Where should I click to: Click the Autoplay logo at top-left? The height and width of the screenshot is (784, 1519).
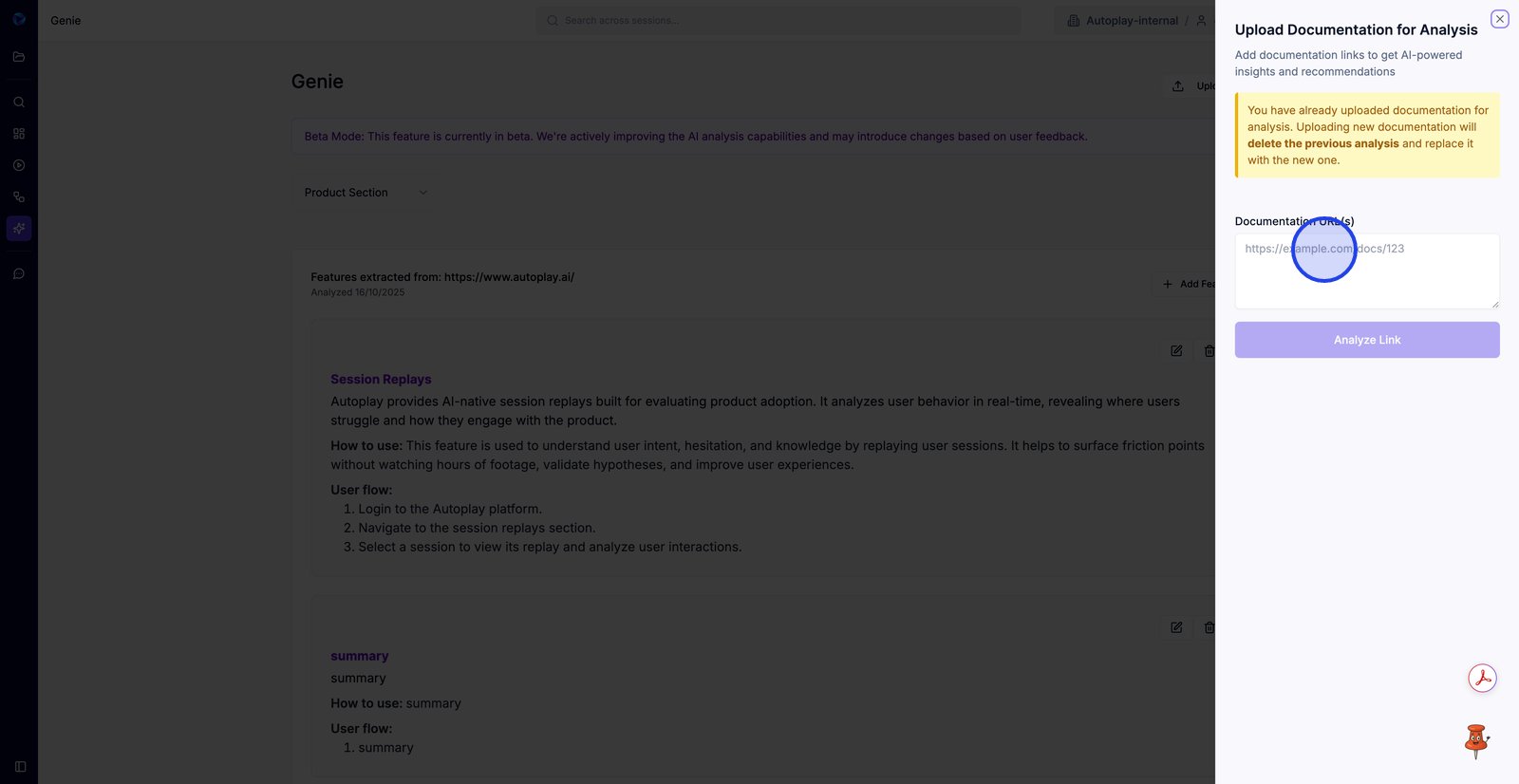click(19, 19)
